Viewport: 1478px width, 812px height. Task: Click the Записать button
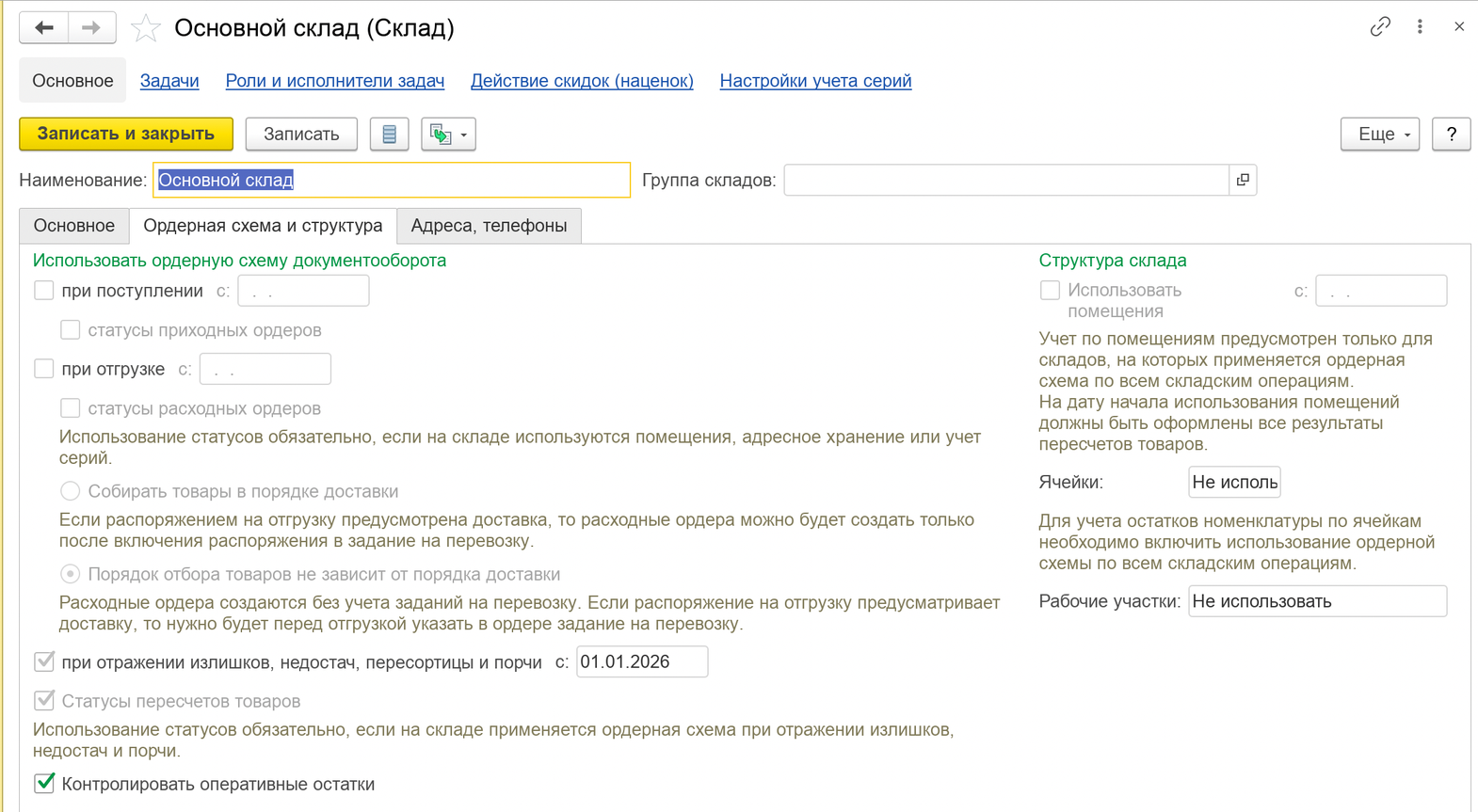(x=301, y=135)
